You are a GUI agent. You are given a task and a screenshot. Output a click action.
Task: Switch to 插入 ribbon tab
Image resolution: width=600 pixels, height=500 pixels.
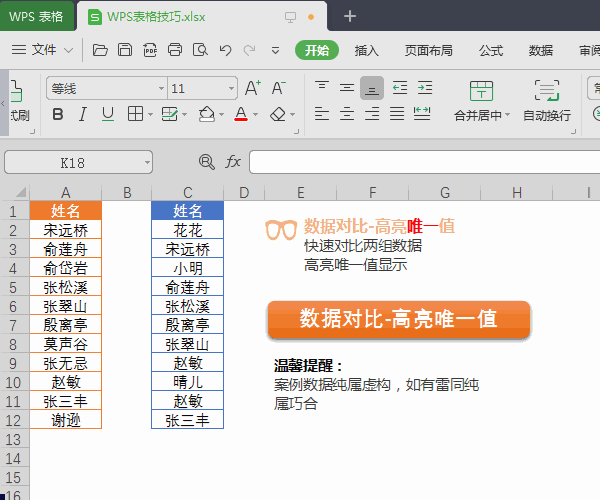[x=366, y=50]
